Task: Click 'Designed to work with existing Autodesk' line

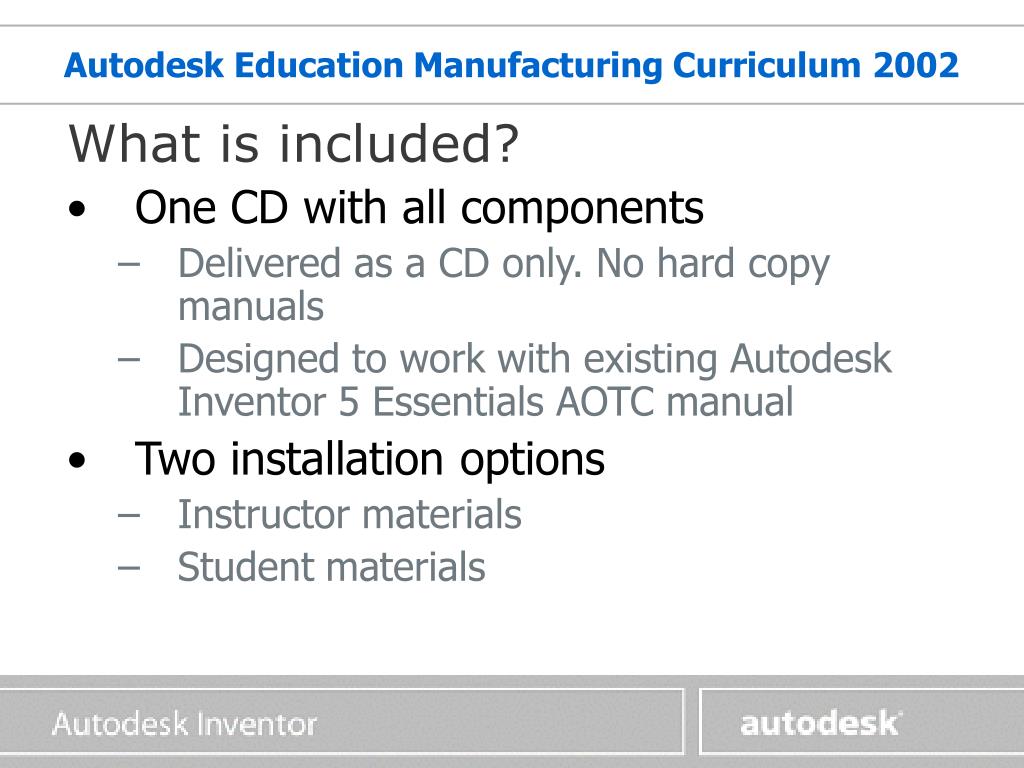Action: click(x=535, y=360)
